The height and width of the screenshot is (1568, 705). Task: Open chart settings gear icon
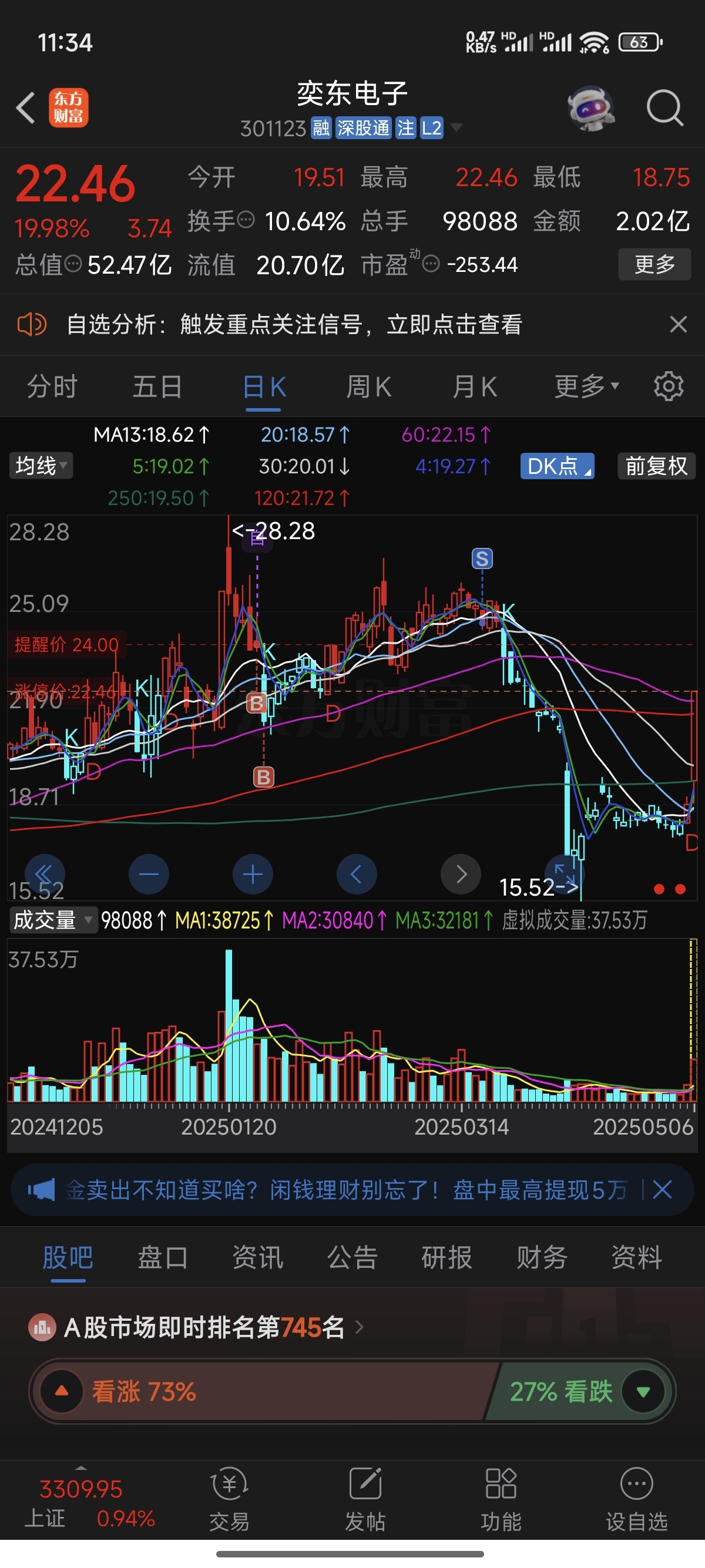coord(669,386)
